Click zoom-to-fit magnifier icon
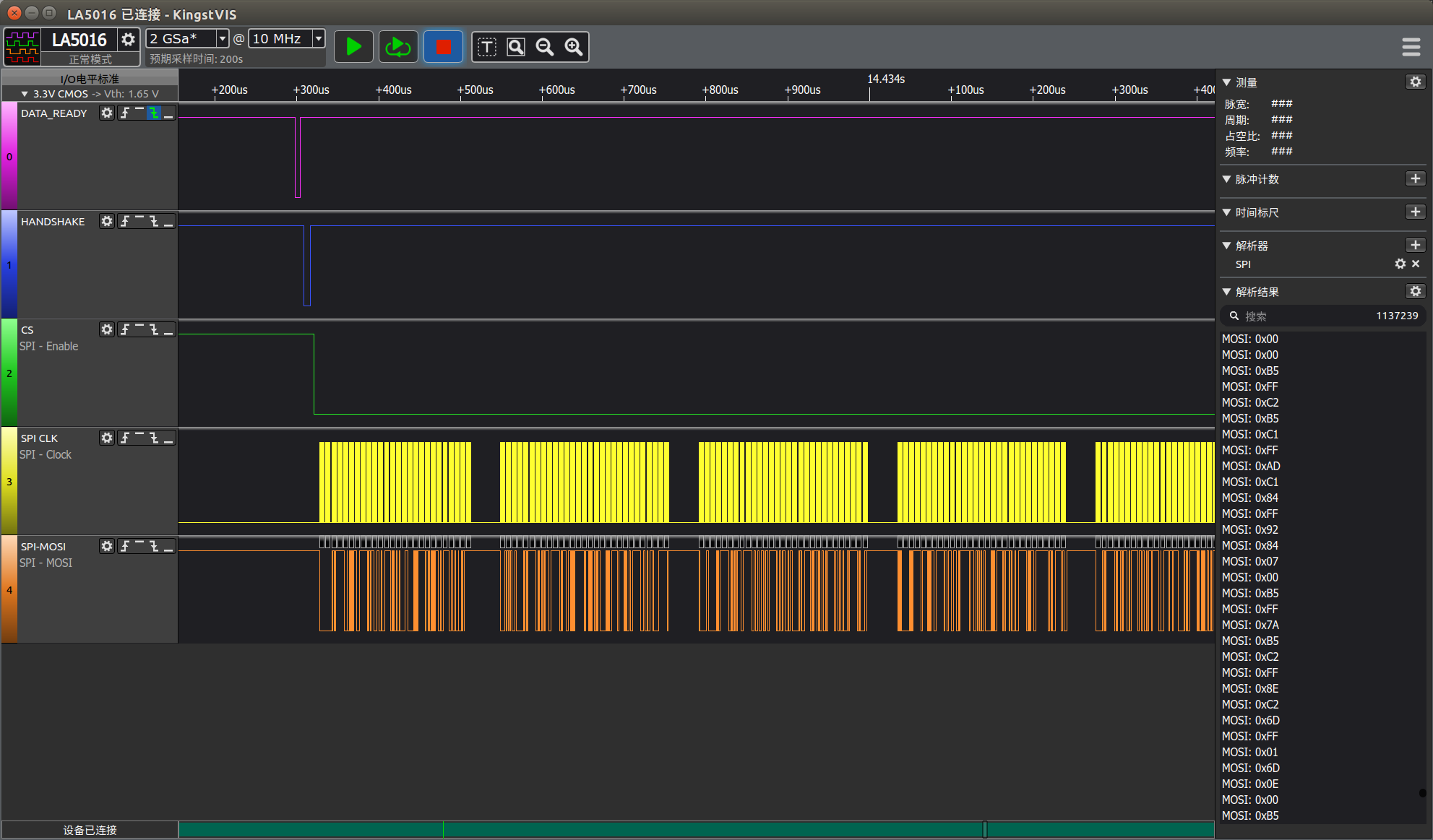The width and height of the screenshot is (1433, 840). click(516, 47)
